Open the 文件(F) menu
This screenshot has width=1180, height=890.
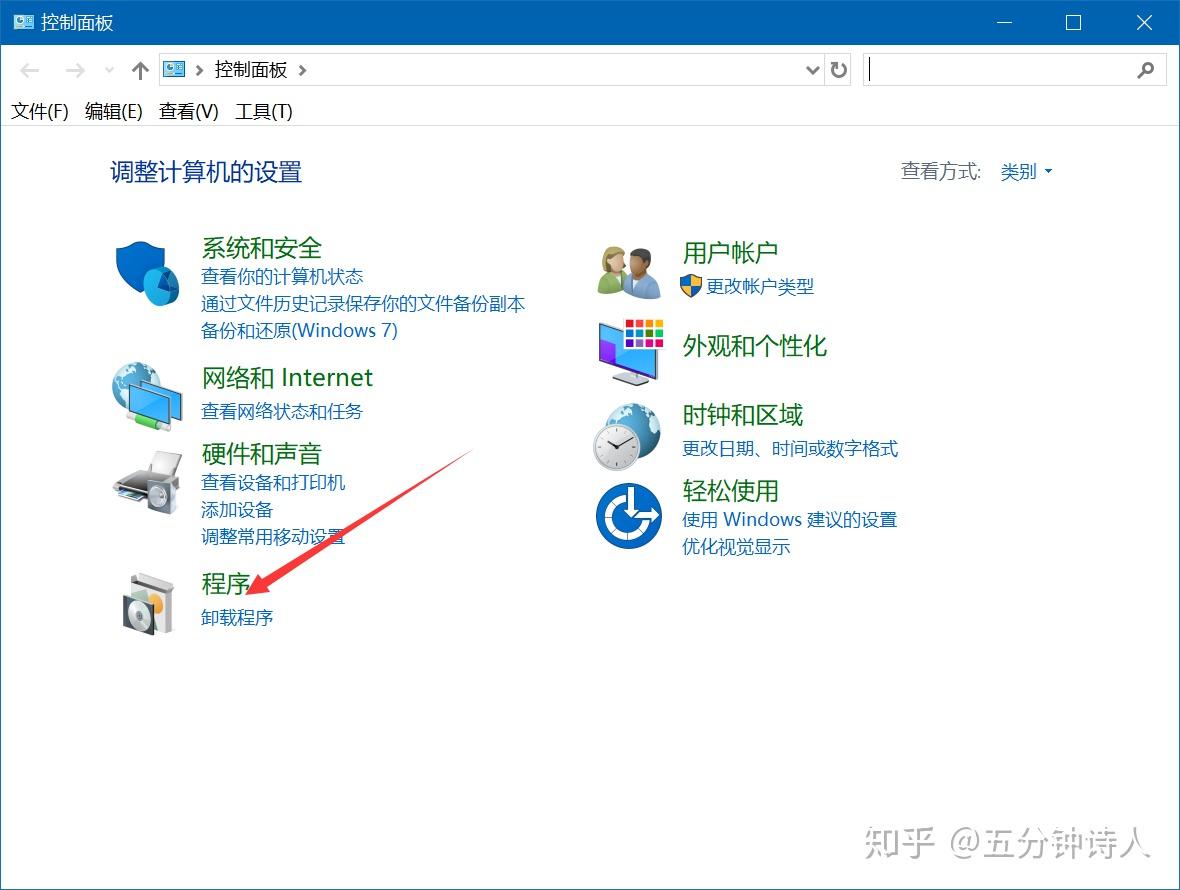[x=38, y=111]
